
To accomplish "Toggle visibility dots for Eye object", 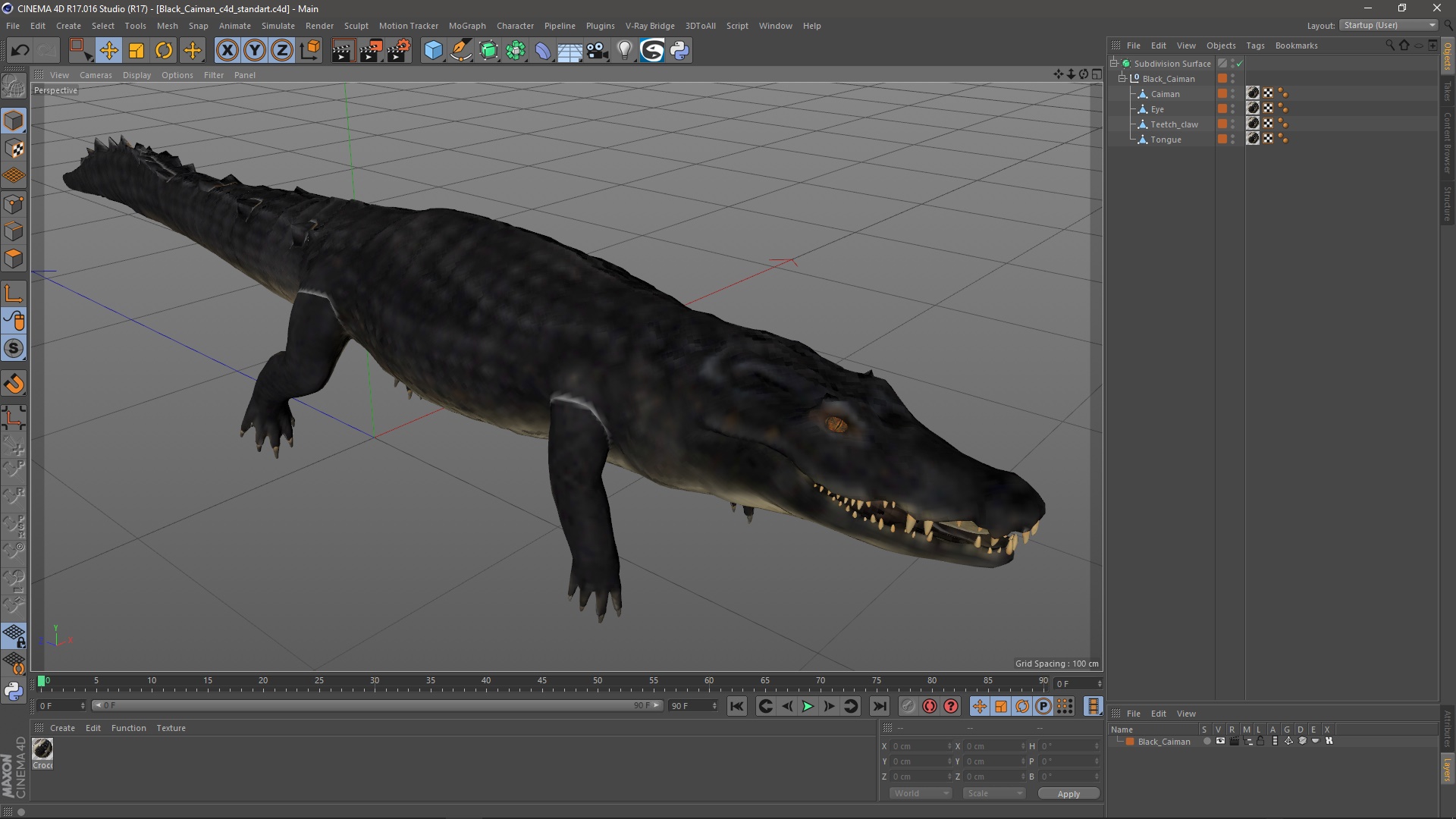I will (1232, 109).
